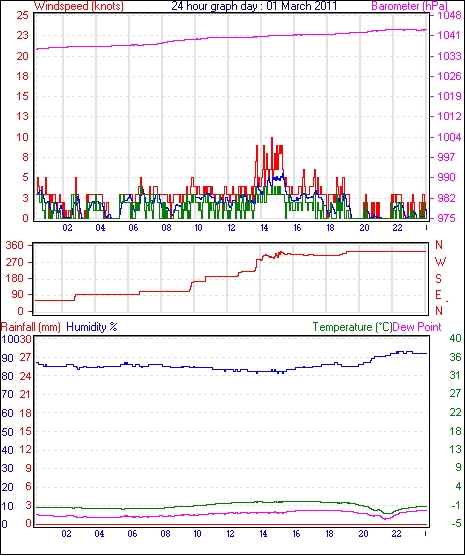Viewport: 465px width, 556px height.
Task: Click the Barometer (hPa) axis title
Action: pyautogui.click(x=410, y=6)
